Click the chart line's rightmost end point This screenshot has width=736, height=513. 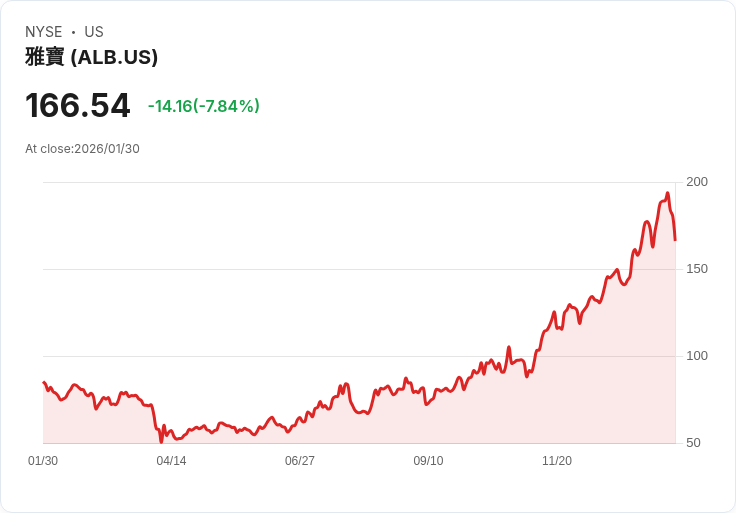click(675, 240)
